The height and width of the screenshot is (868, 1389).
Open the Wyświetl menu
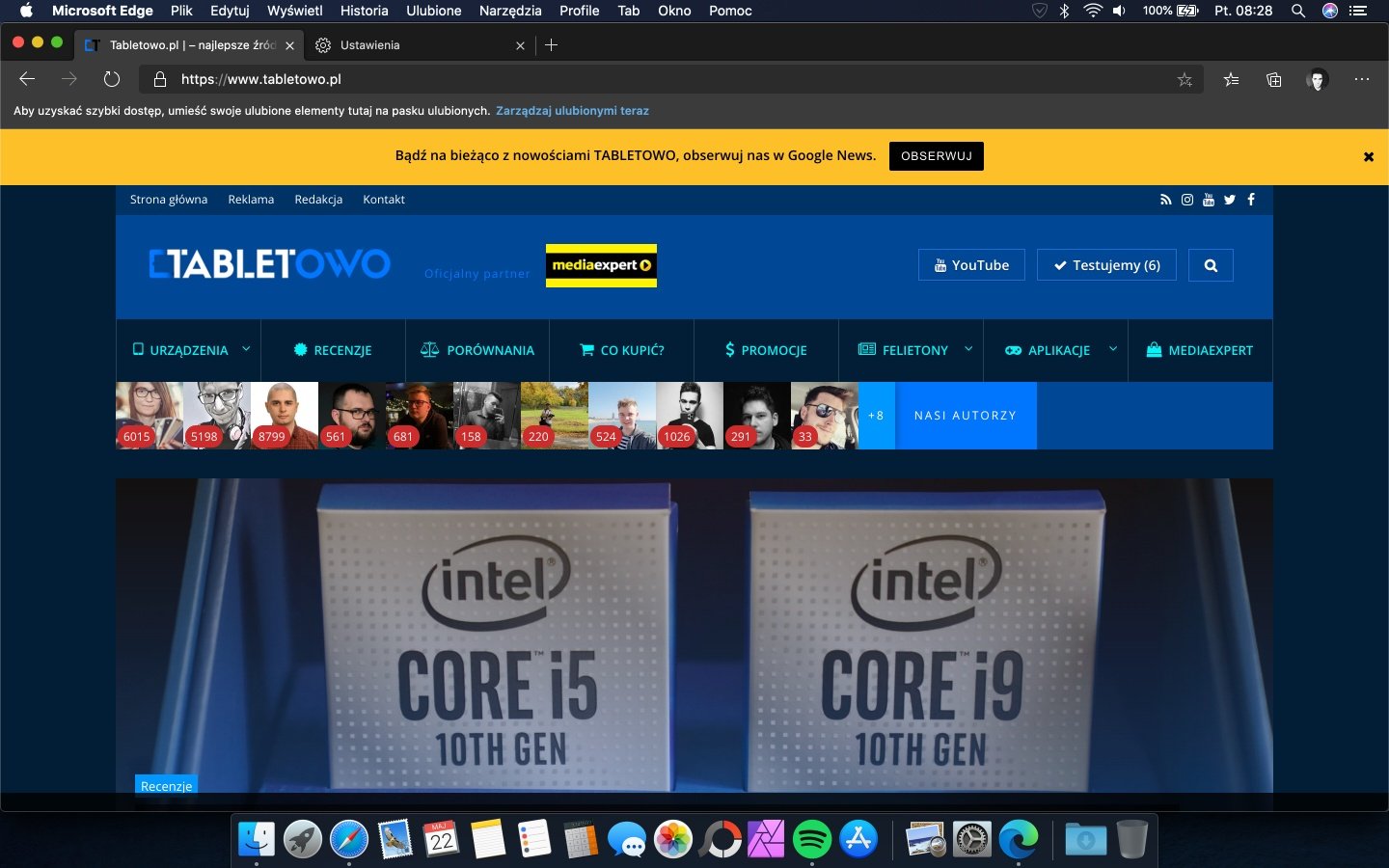(x=295, y=11)
